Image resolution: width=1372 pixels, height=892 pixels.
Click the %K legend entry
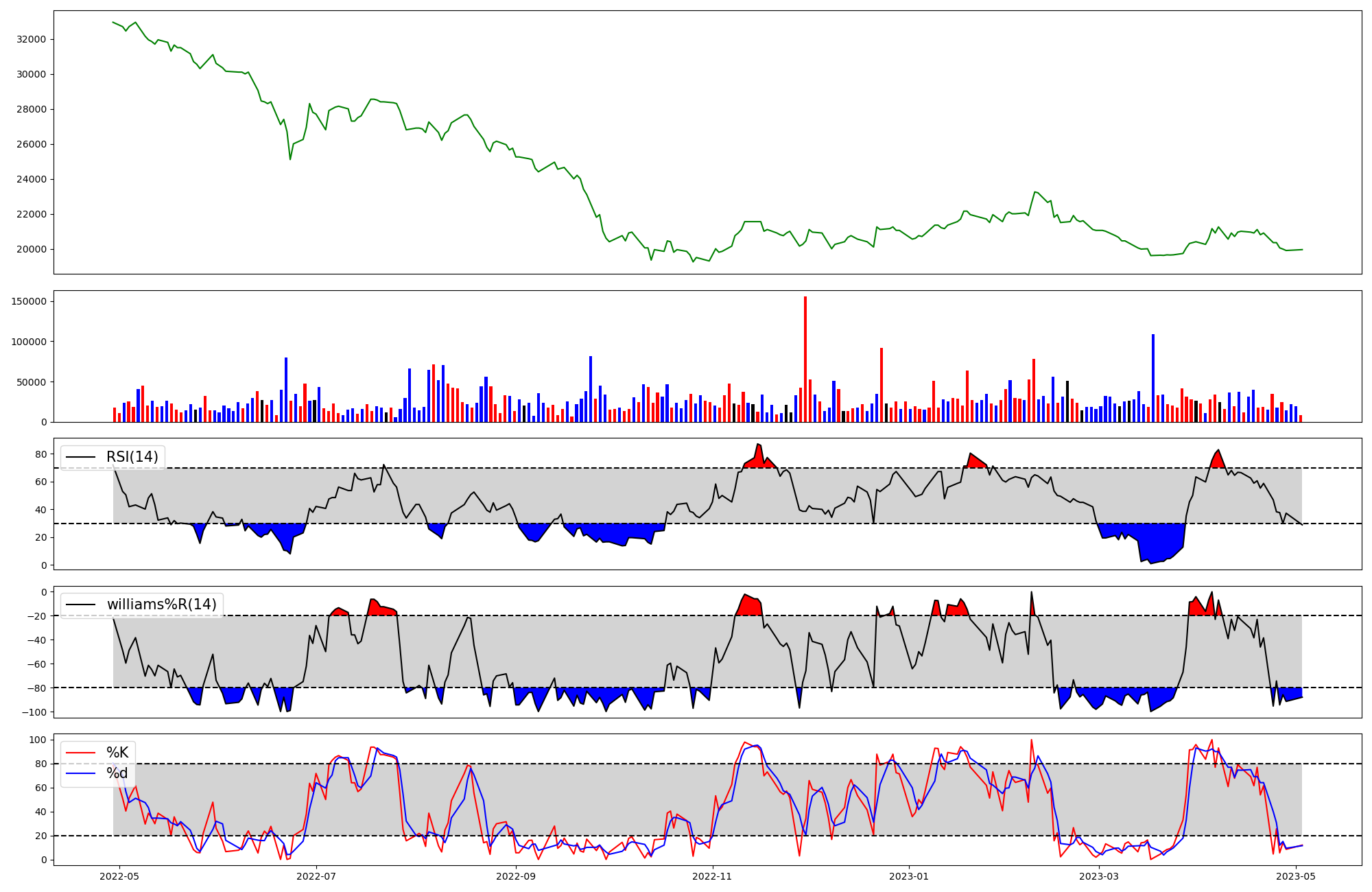pyautogui.click(x=117, y=753)
